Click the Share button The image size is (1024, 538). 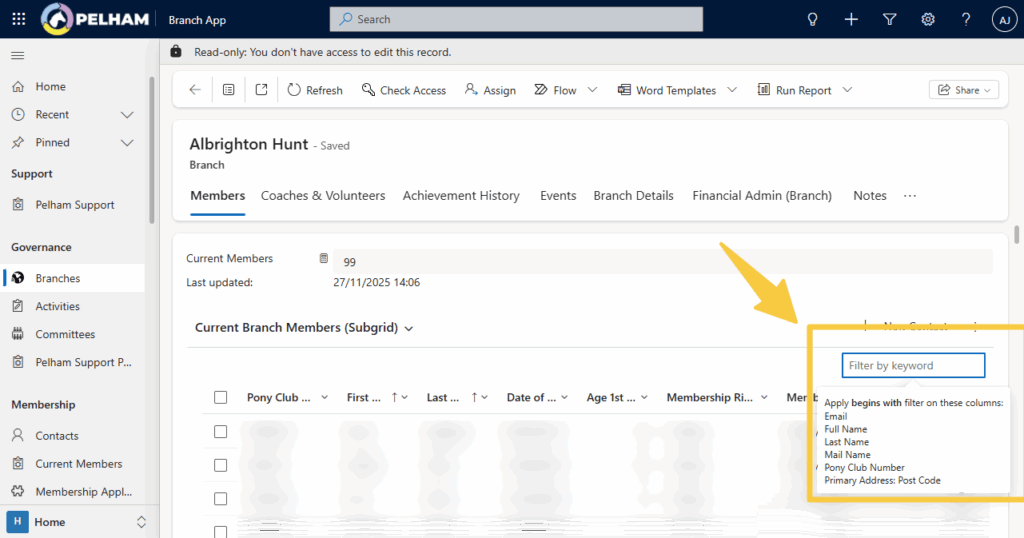tap(964, 90)
